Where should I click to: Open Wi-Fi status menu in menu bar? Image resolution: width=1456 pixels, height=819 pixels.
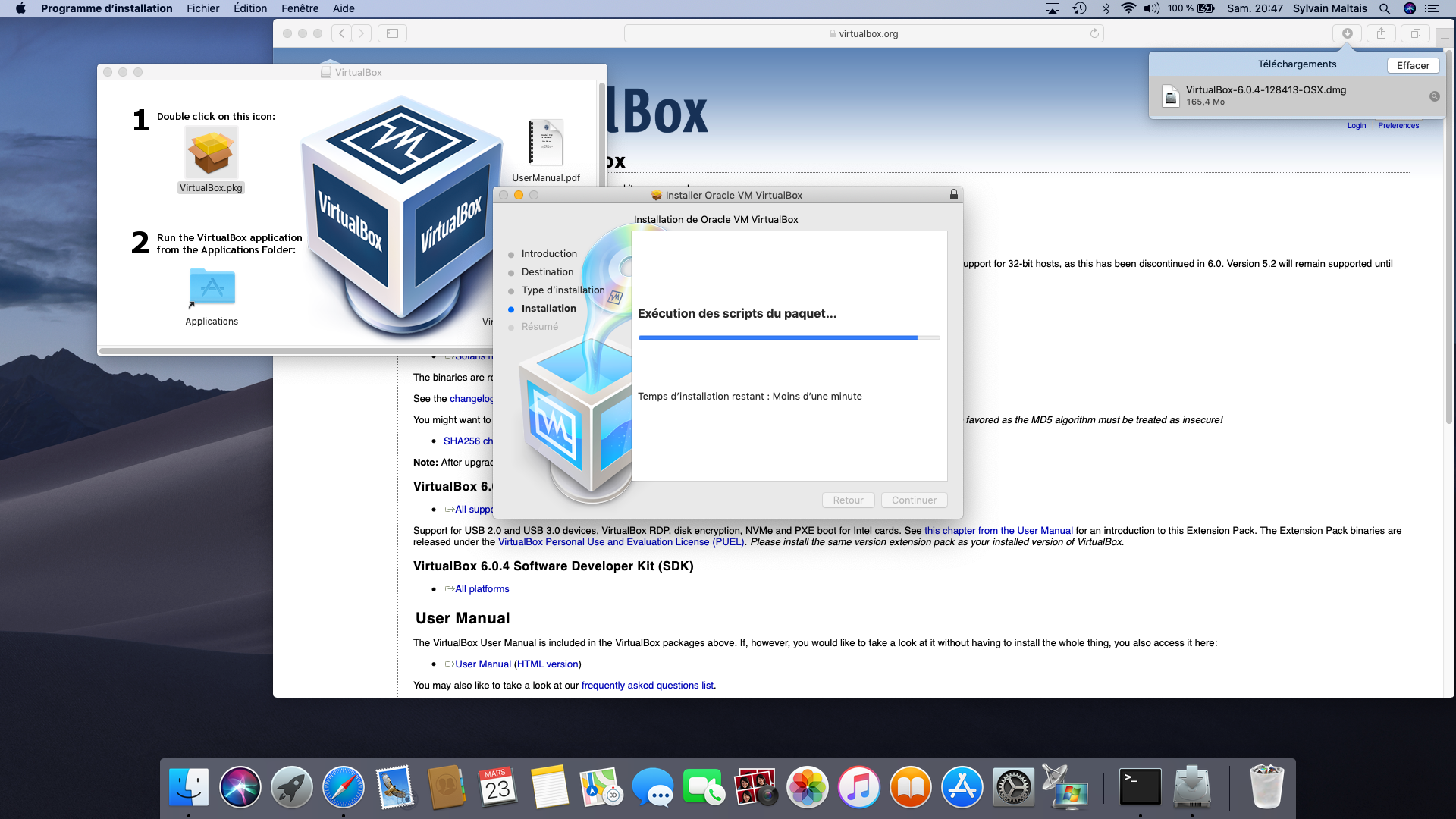pos(1128,8)
